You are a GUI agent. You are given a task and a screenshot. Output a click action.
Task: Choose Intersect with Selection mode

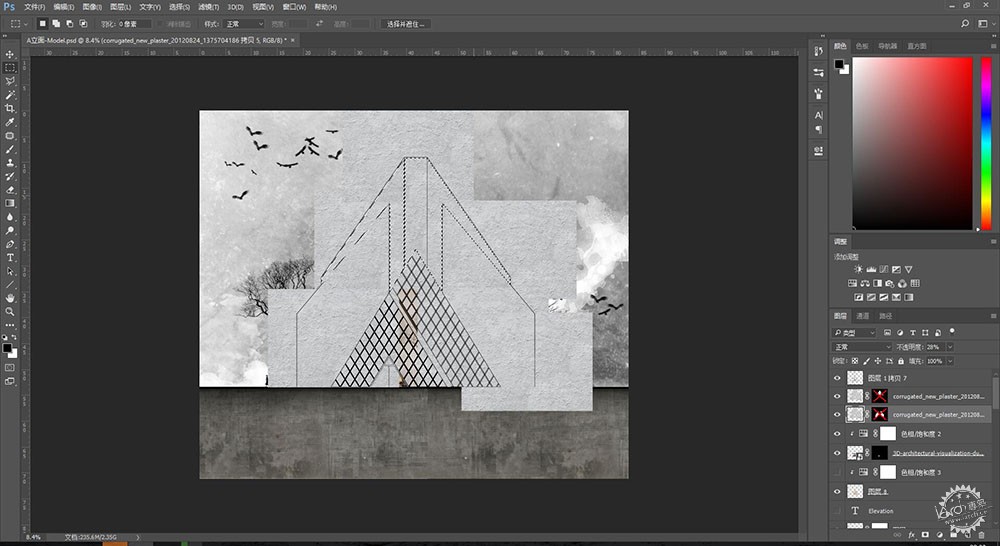(x=83, y=24)
